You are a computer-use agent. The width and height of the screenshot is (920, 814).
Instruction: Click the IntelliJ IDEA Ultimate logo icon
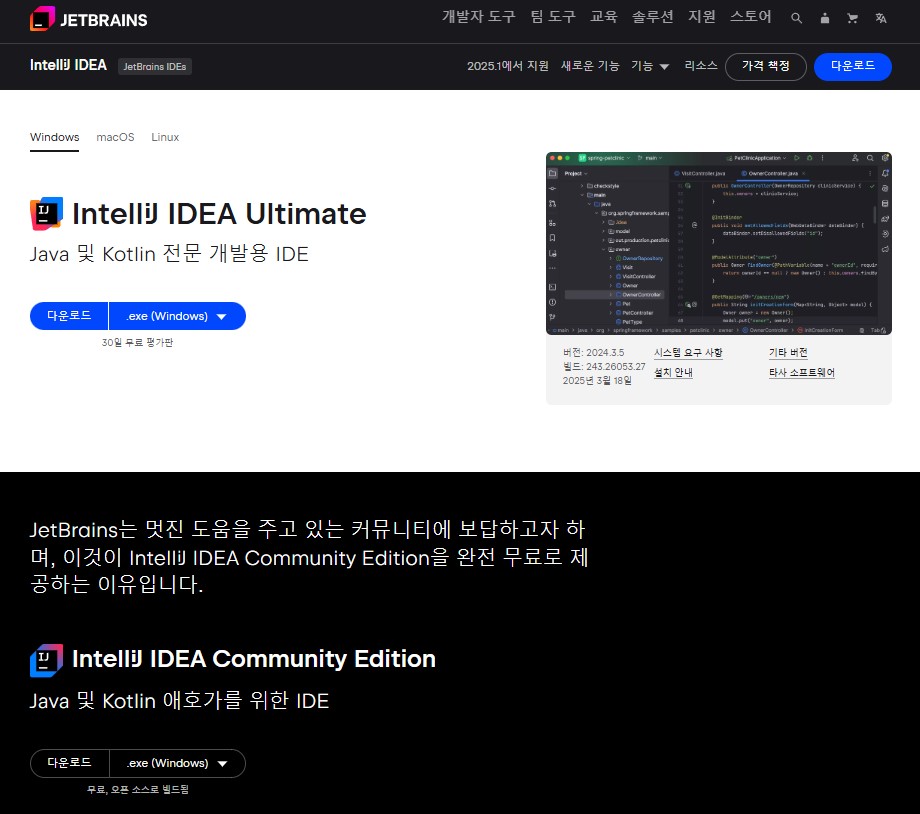click(46, 214)
